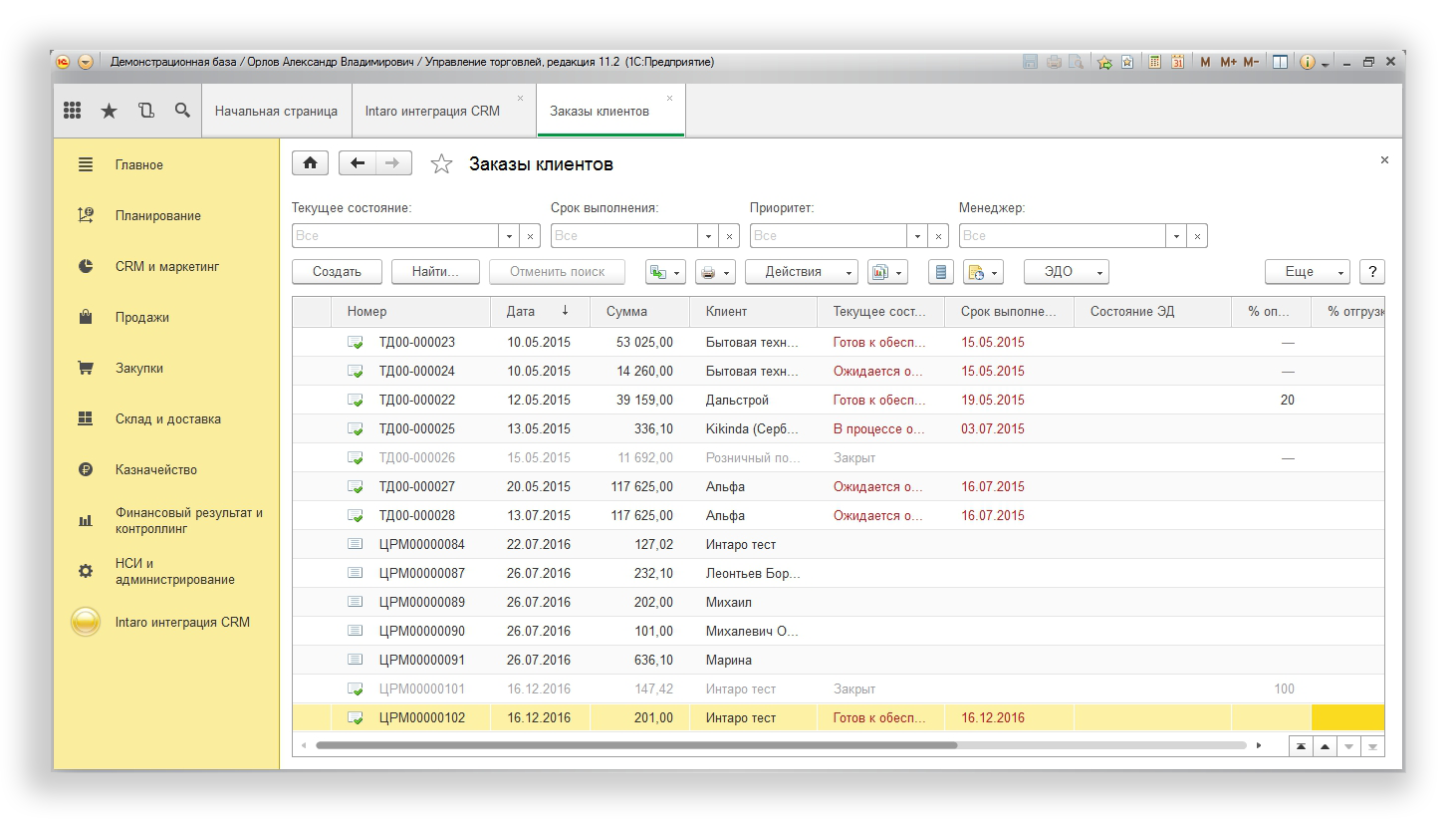This screenshot has width=1456, height=823.
Task: Click the Текущее состояние filter input field
Action: (395, 236)
